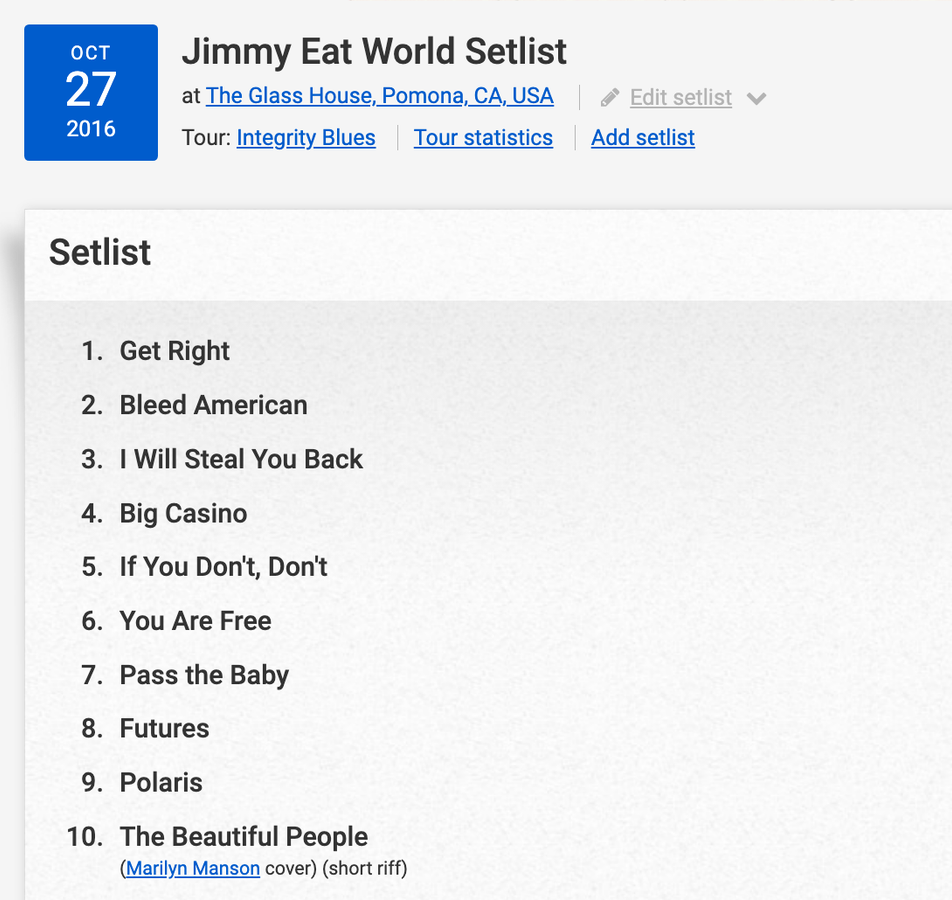The height and width of the screenshot is (900, 952).
Task: Open the Marilyn Manson artist link
Action: point(193,868)
